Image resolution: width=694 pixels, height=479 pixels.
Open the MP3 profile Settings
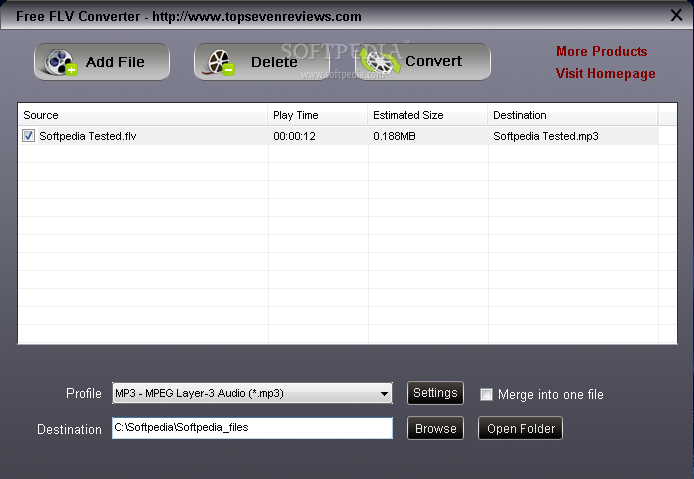click(435, 393)
